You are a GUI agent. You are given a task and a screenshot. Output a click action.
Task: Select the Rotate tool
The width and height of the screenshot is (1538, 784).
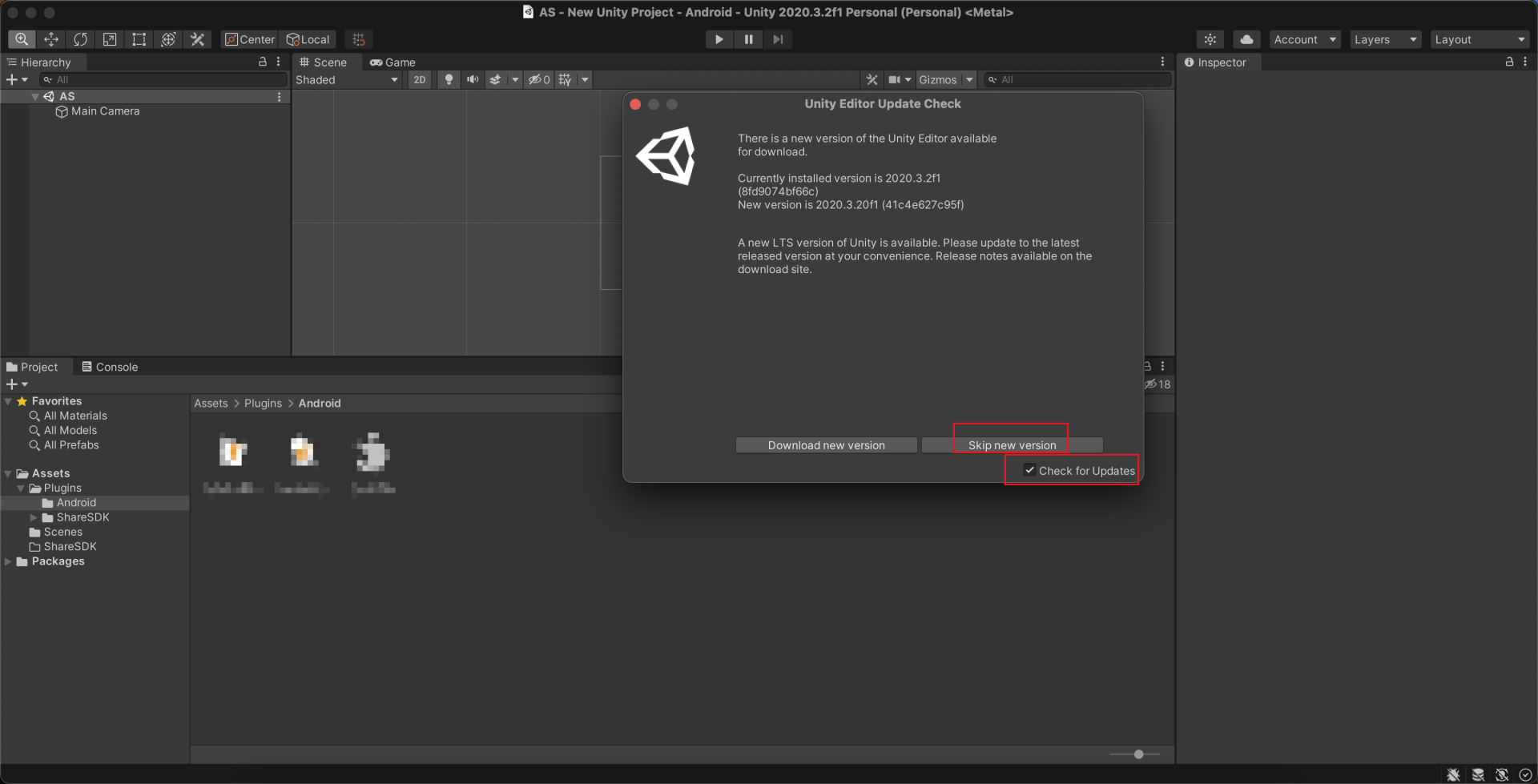(x=80, y=39)
